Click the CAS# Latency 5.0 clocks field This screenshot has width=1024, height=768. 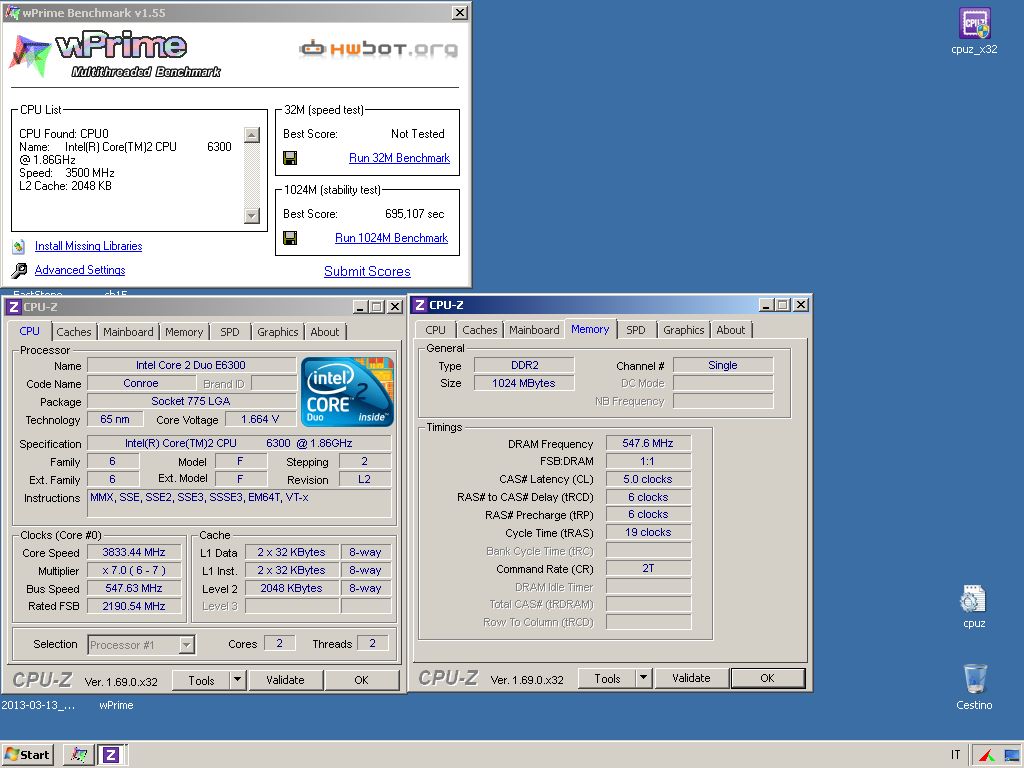(x=648, y=479)
